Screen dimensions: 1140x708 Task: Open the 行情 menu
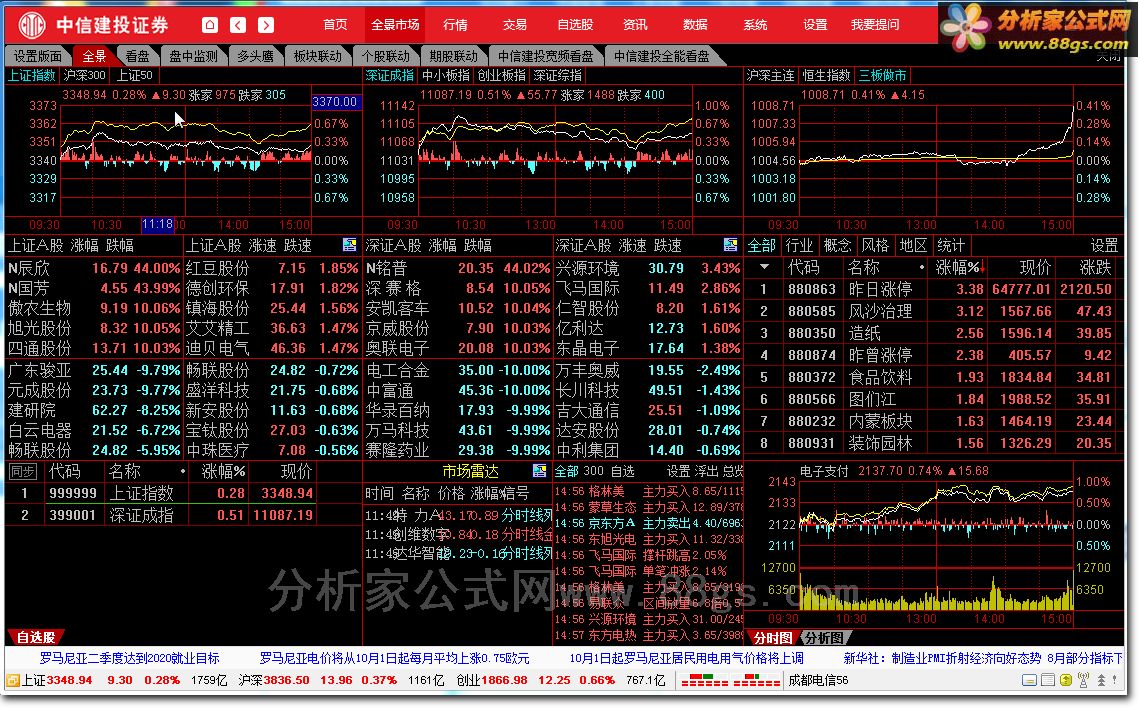click(x=455, y=25)
